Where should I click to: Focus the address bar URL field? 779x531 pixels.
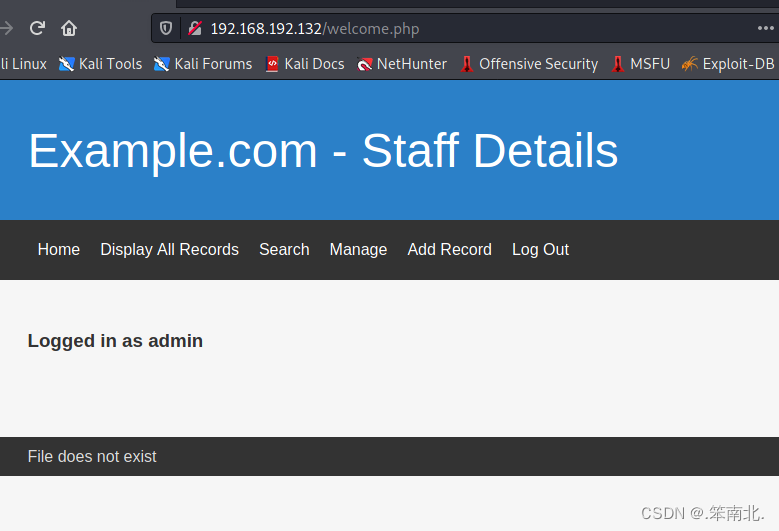coord(467,28)
